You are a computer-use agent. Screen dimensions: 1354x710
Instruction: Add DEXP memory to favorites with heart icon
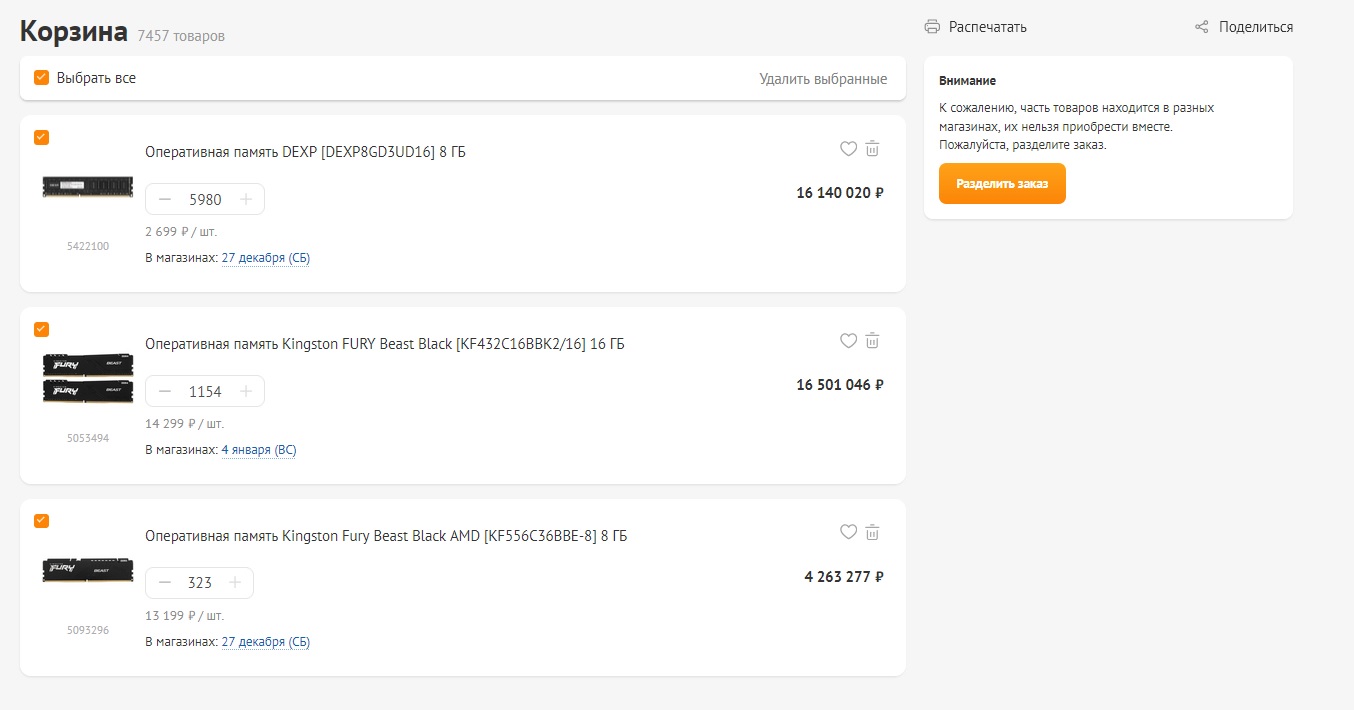click(848, 149)
